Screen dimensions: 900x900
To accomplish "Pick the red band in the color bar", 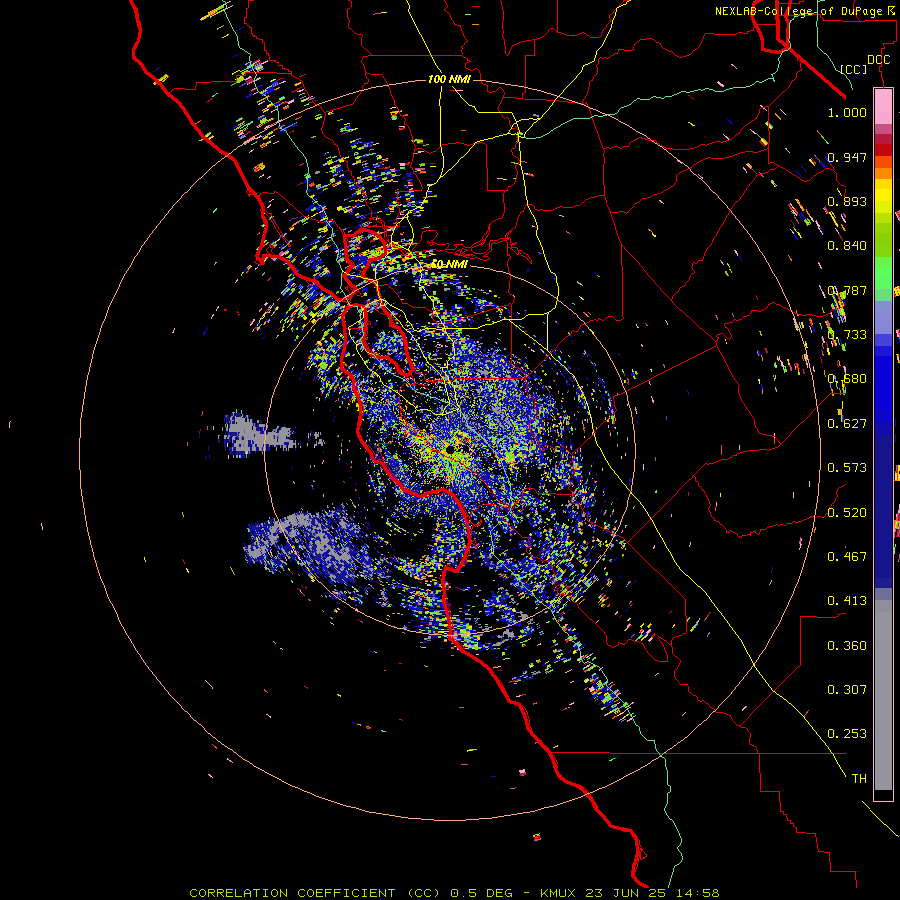I will click(883, 149).
